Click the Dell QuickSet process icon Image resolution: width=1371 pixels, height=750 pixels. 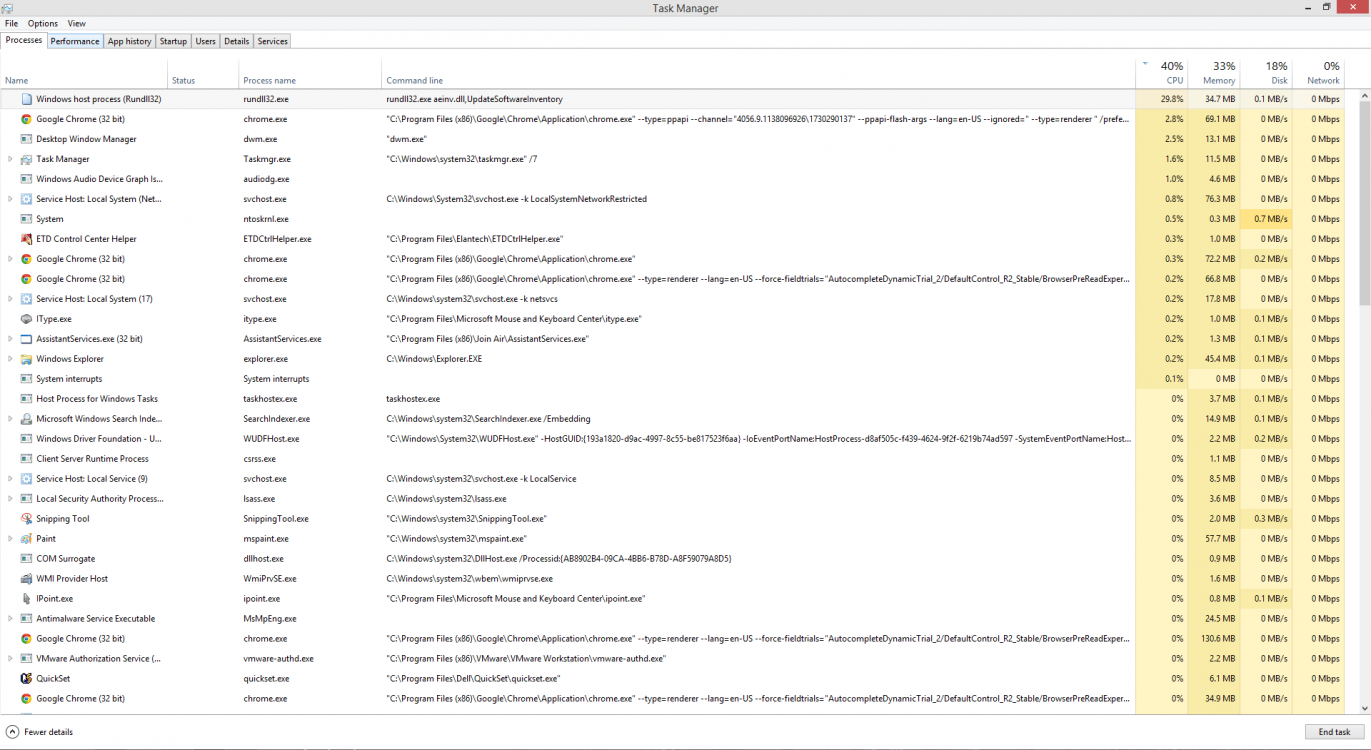pyautogui.click(x=25, y=678)
